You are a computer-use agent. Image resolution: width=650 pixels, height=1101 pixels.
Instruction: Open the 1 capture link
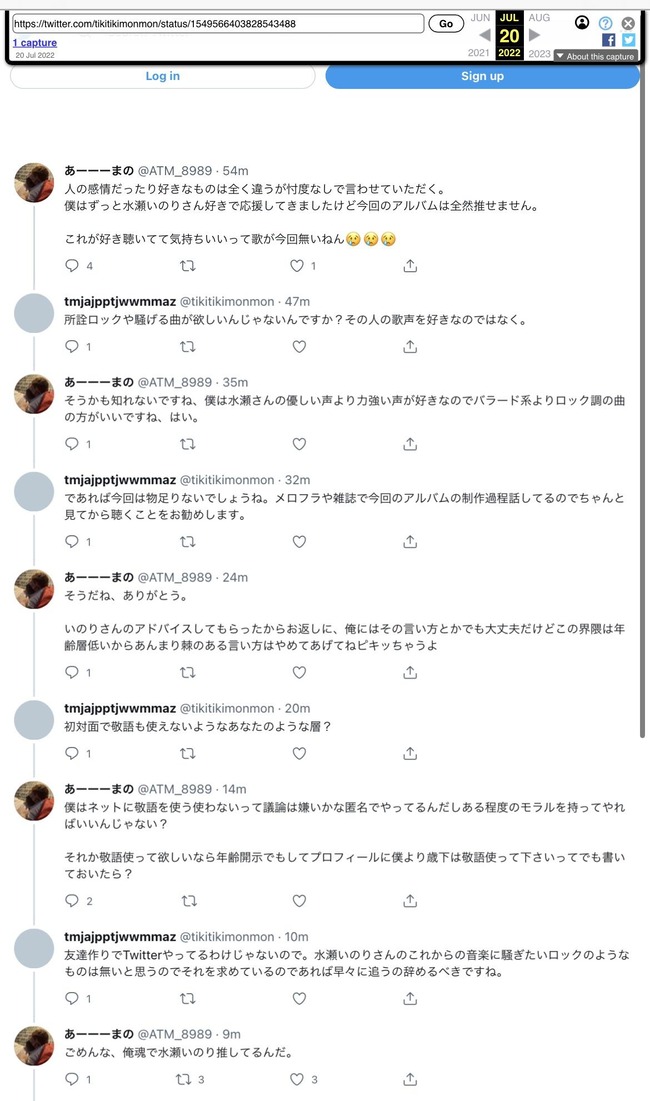tap(35, 43)
